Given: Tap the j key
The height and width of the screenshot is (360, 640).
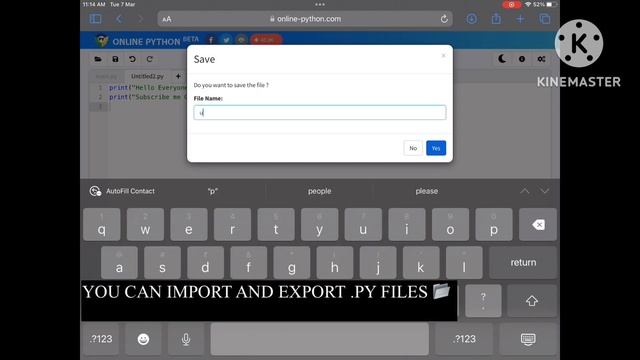Looking at the screenshot, I should [378, 262].
